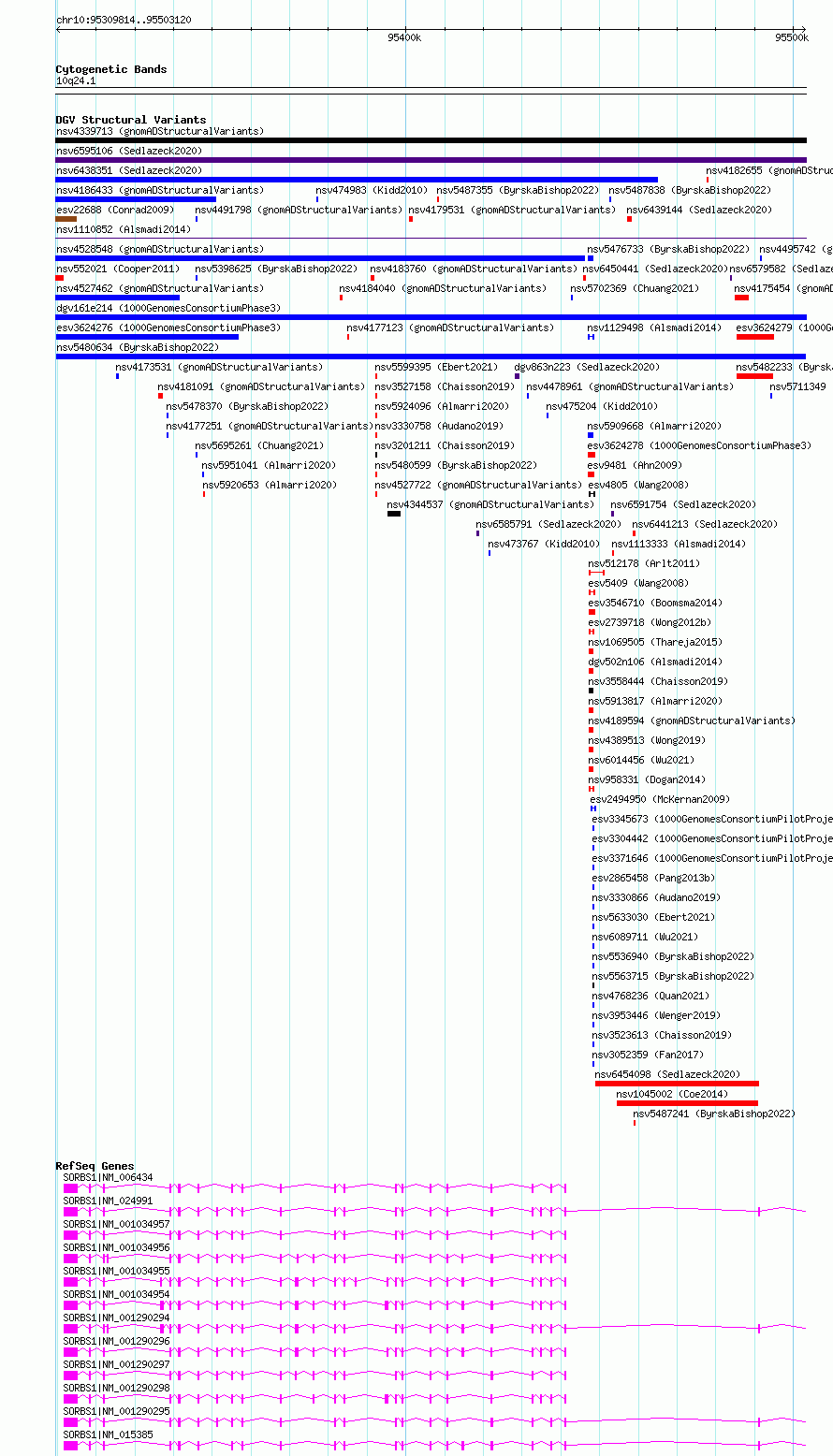
Task: Open esv2494950 (McKernan2009) label
Action: pos(660,799)
